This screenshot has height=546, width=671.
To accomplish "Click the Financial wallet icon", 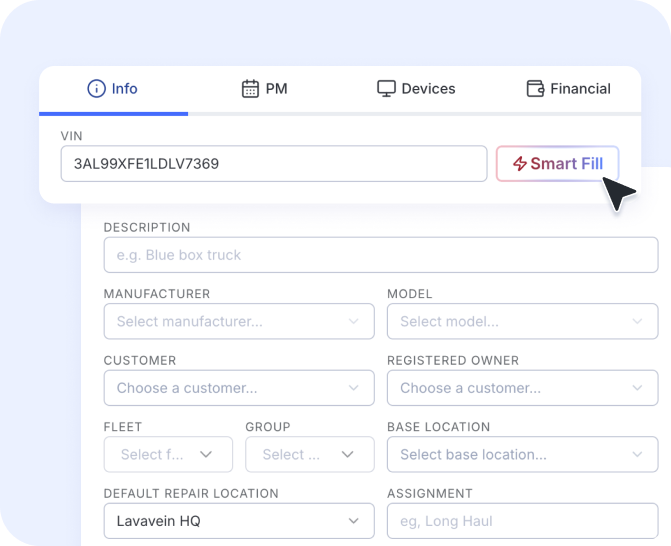I will click(535, 89).
